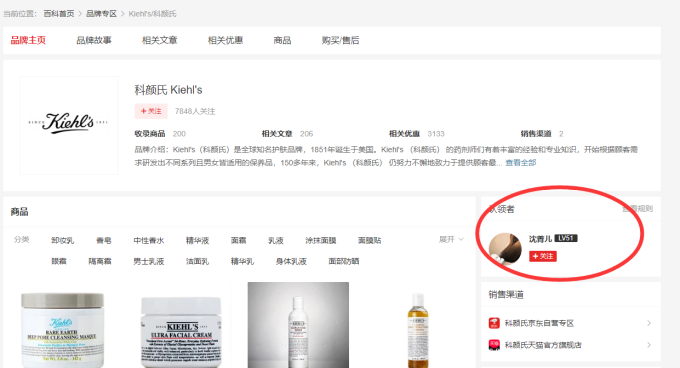Open Ultra Facial Cream product image
Viewport: 680px width, 368px height.
click(181, 332)
